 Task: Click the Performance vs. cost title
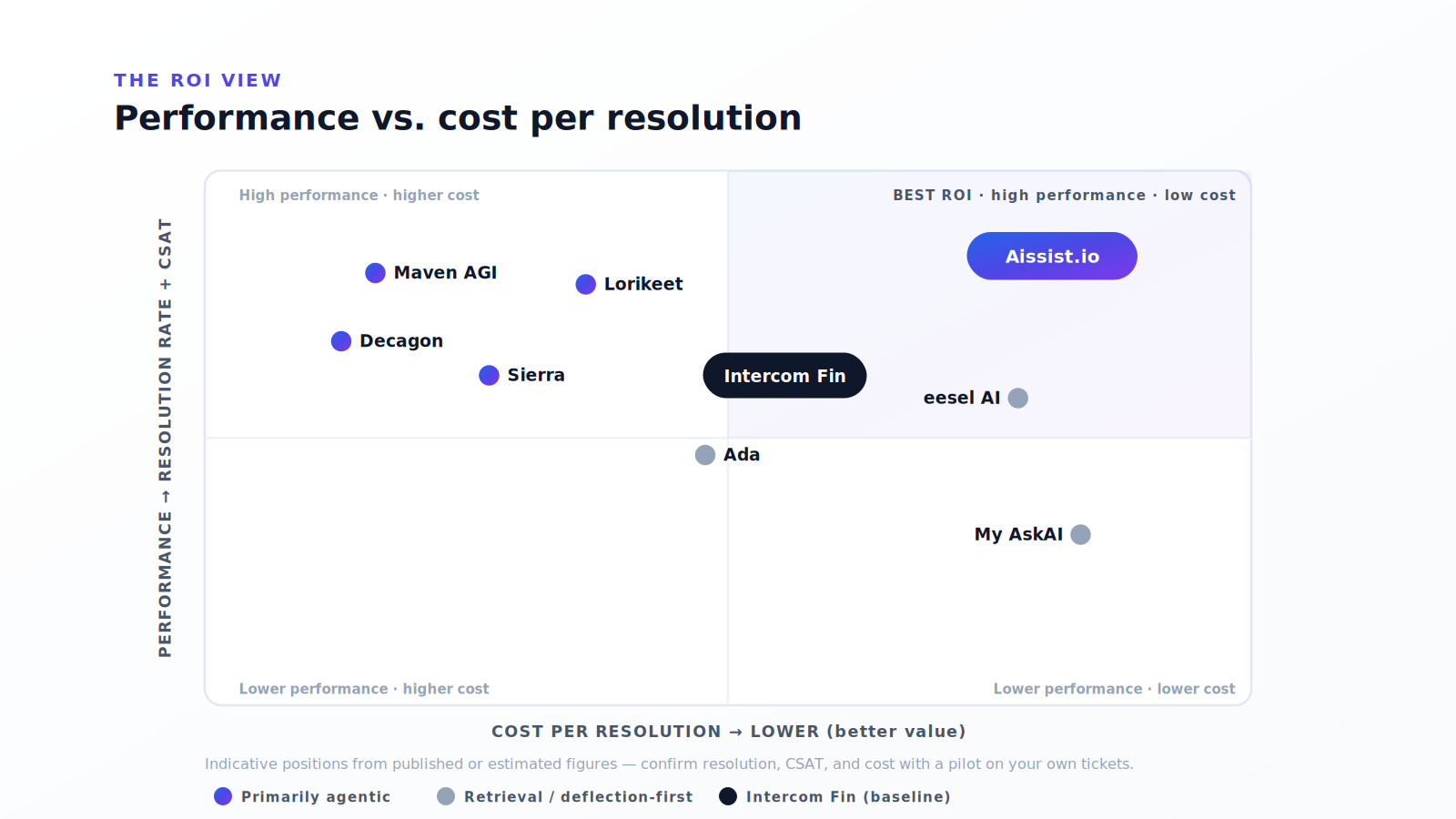pyautogui.click(x=458, y=118)
